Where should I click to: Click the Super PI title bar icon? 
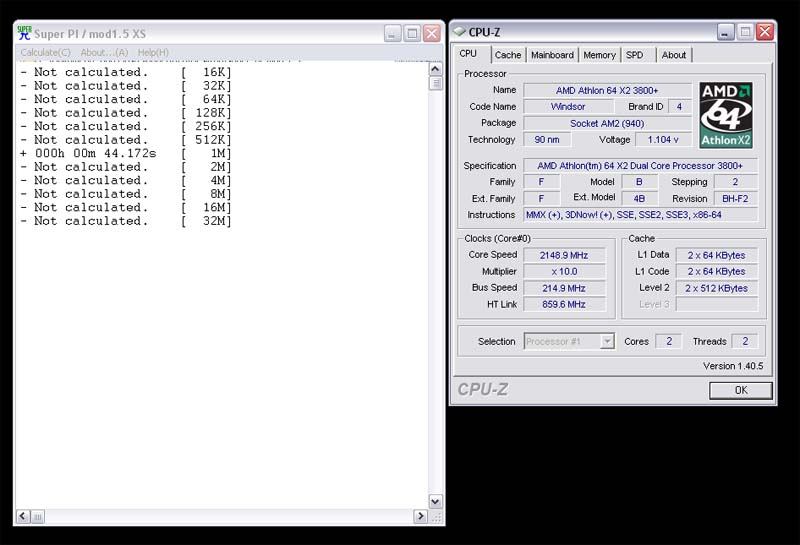click(x=24, y=33)
